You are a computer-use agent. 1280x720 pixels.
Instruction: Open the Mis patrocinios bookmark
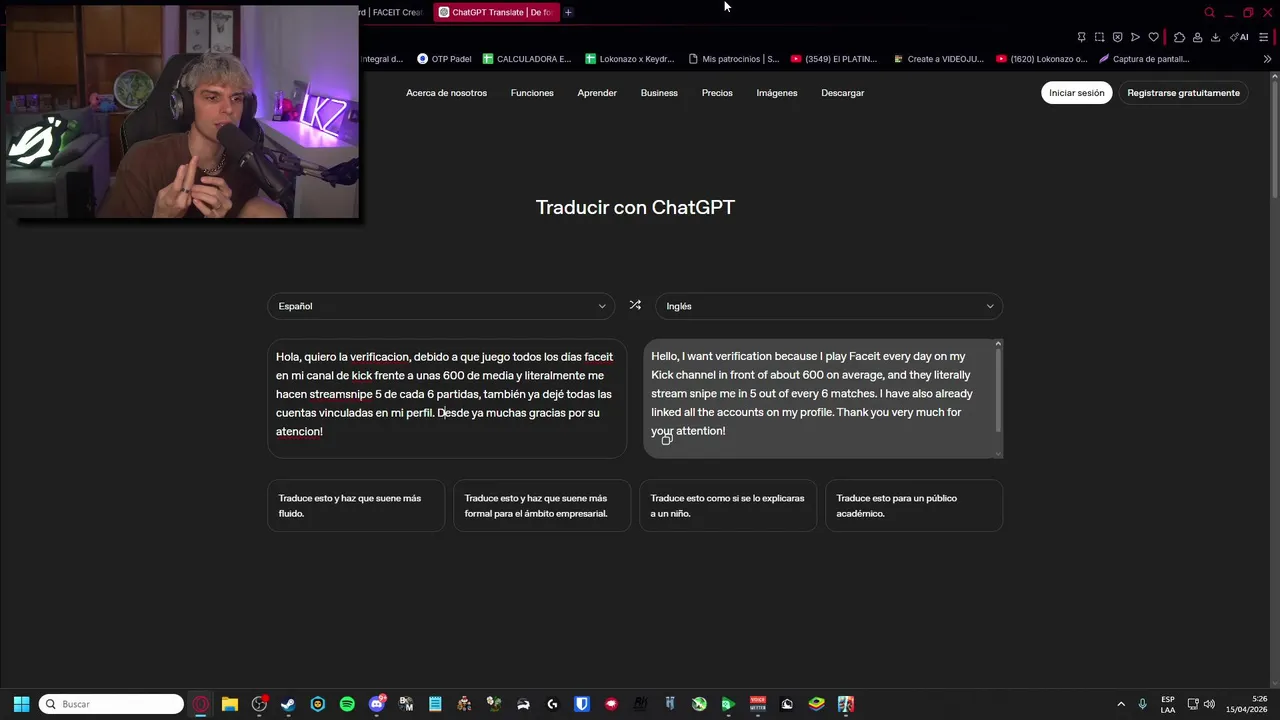point(733,59)
